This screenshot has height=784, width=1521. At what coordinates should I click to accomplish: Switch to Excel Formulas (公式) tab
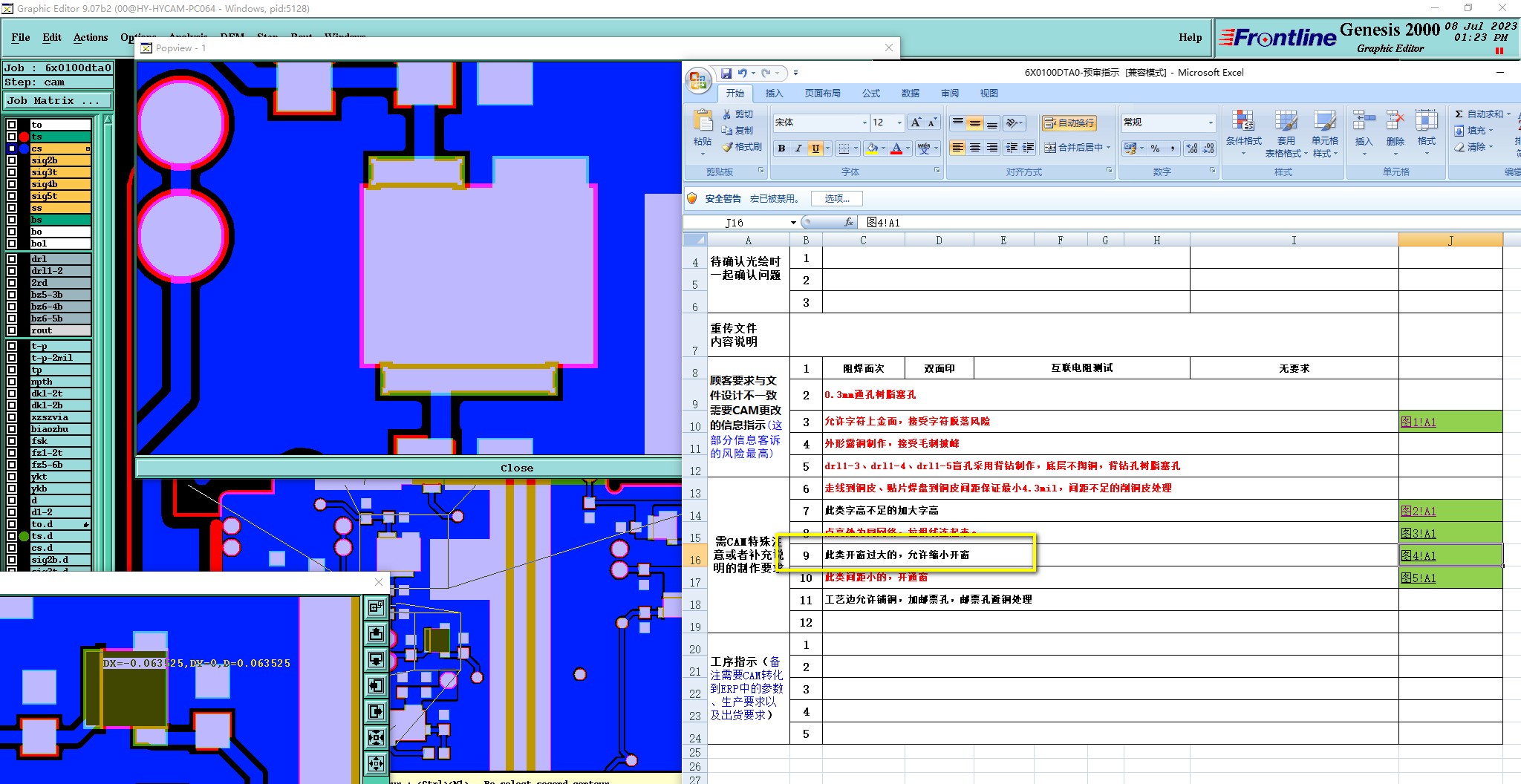871,94
